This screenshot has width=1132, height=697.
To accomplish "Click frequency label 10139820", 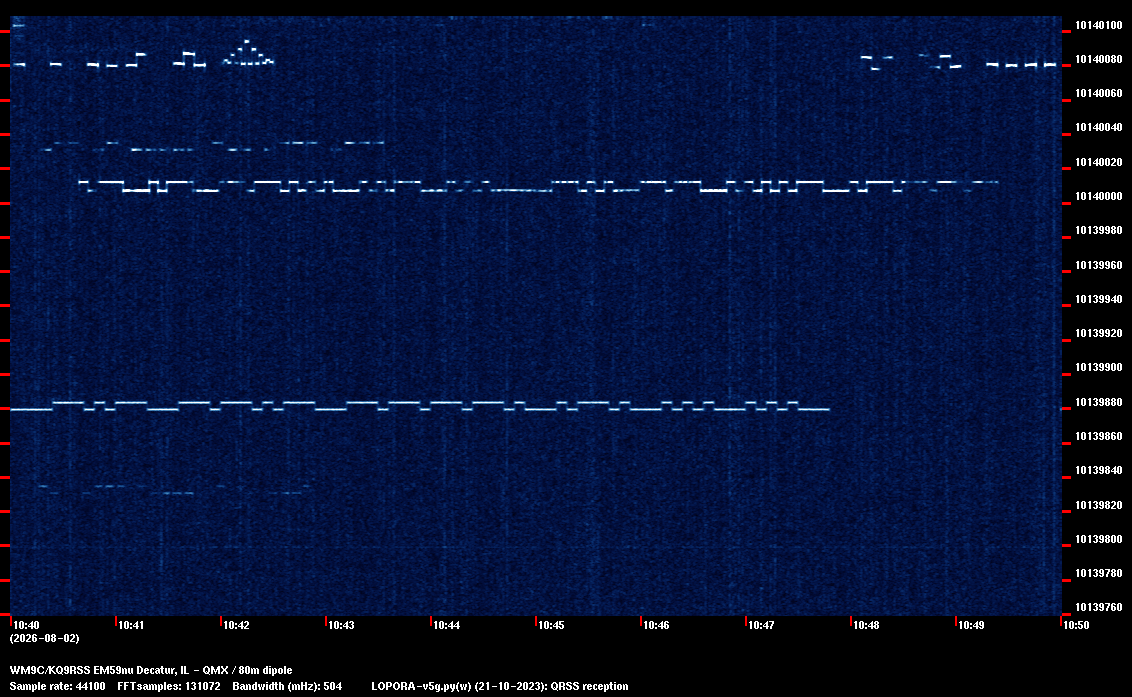I will (1099, 505).
